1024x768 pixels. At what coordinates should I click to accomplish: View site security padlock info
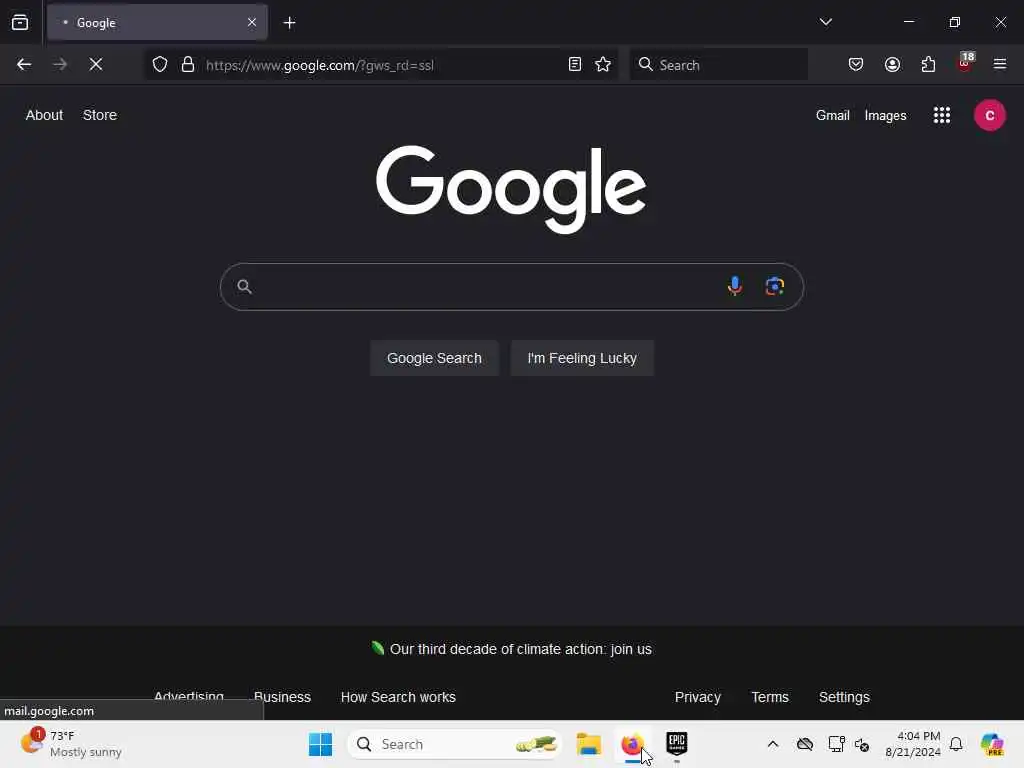pyautogui.click(x=188, y=65)
